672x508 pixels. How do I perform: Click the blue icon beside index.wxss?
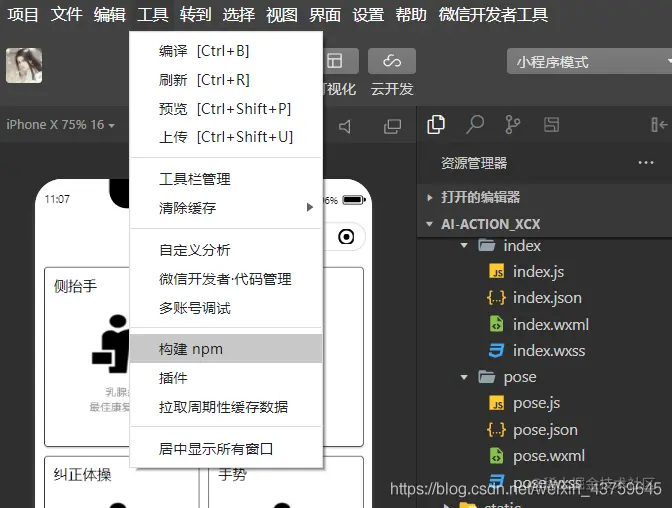tap(496, 351)
